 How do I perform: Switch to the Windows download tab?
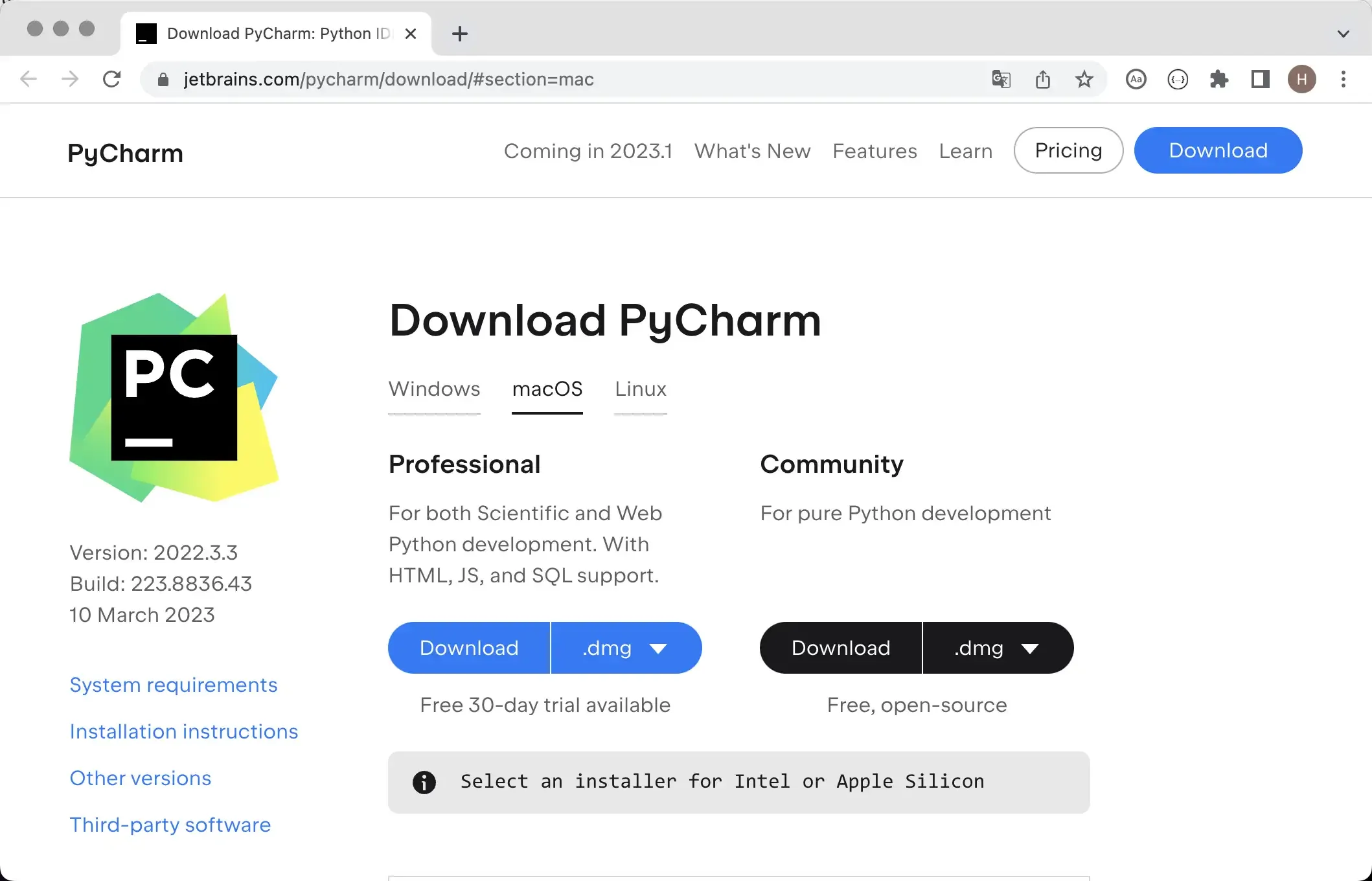point(434,389)
